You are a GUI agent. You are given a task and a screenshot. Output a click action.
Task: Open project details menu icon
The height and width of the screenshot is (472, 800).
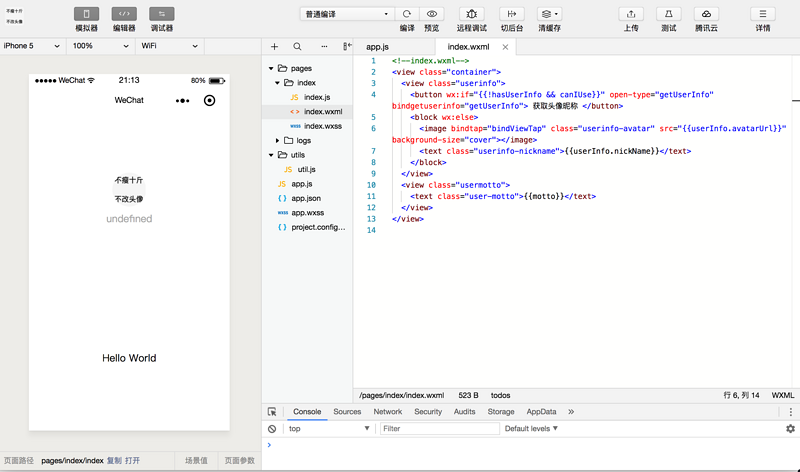[x=763, y=14]
